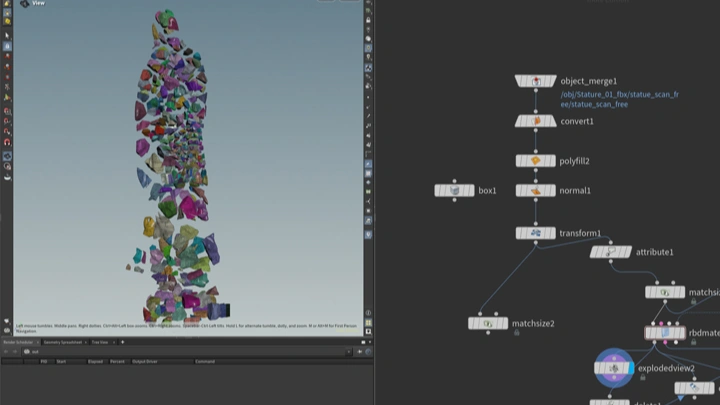
Task: Go forward with right arrow in path bar
Action: [15, 352]
